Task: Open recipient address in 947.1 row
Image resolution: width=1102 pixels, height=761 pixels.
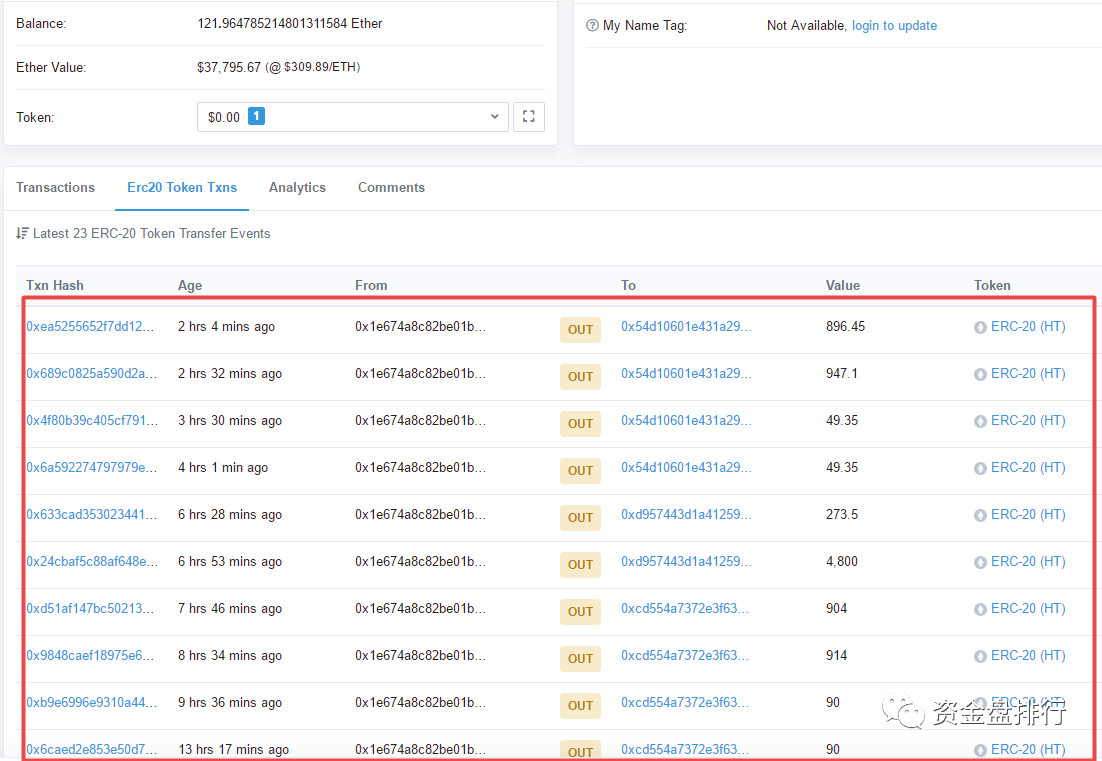Action: [x=686, y=374]
